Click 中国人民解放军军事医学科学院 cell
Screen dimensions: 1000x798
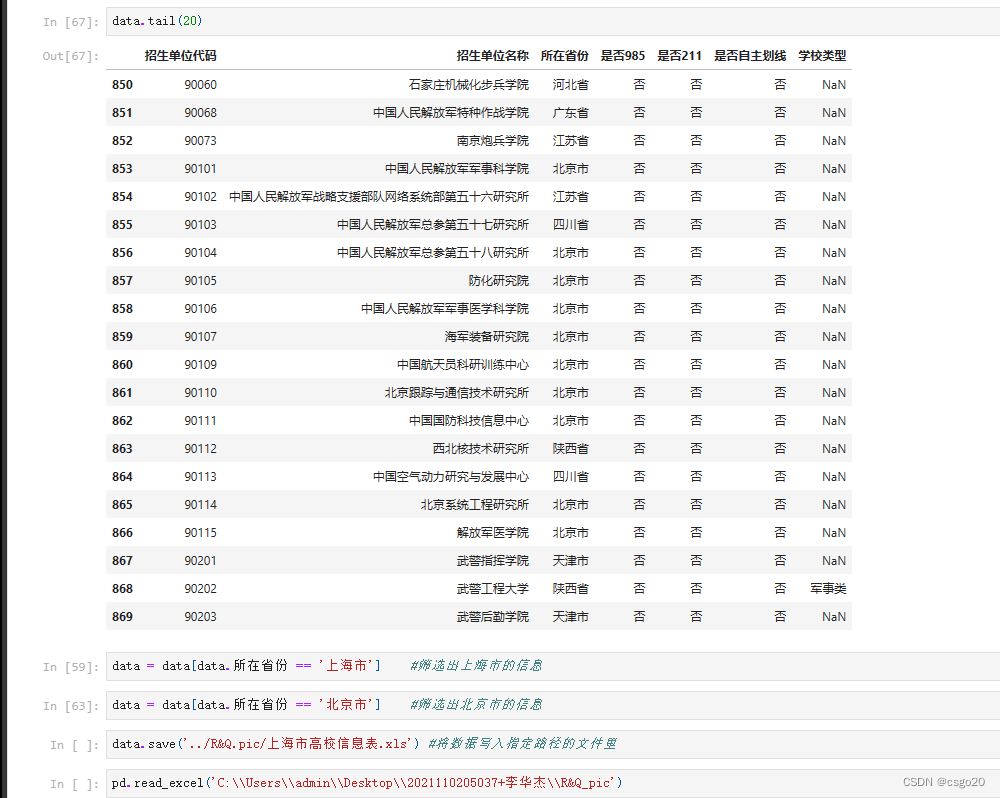click(x=445, y=309)
